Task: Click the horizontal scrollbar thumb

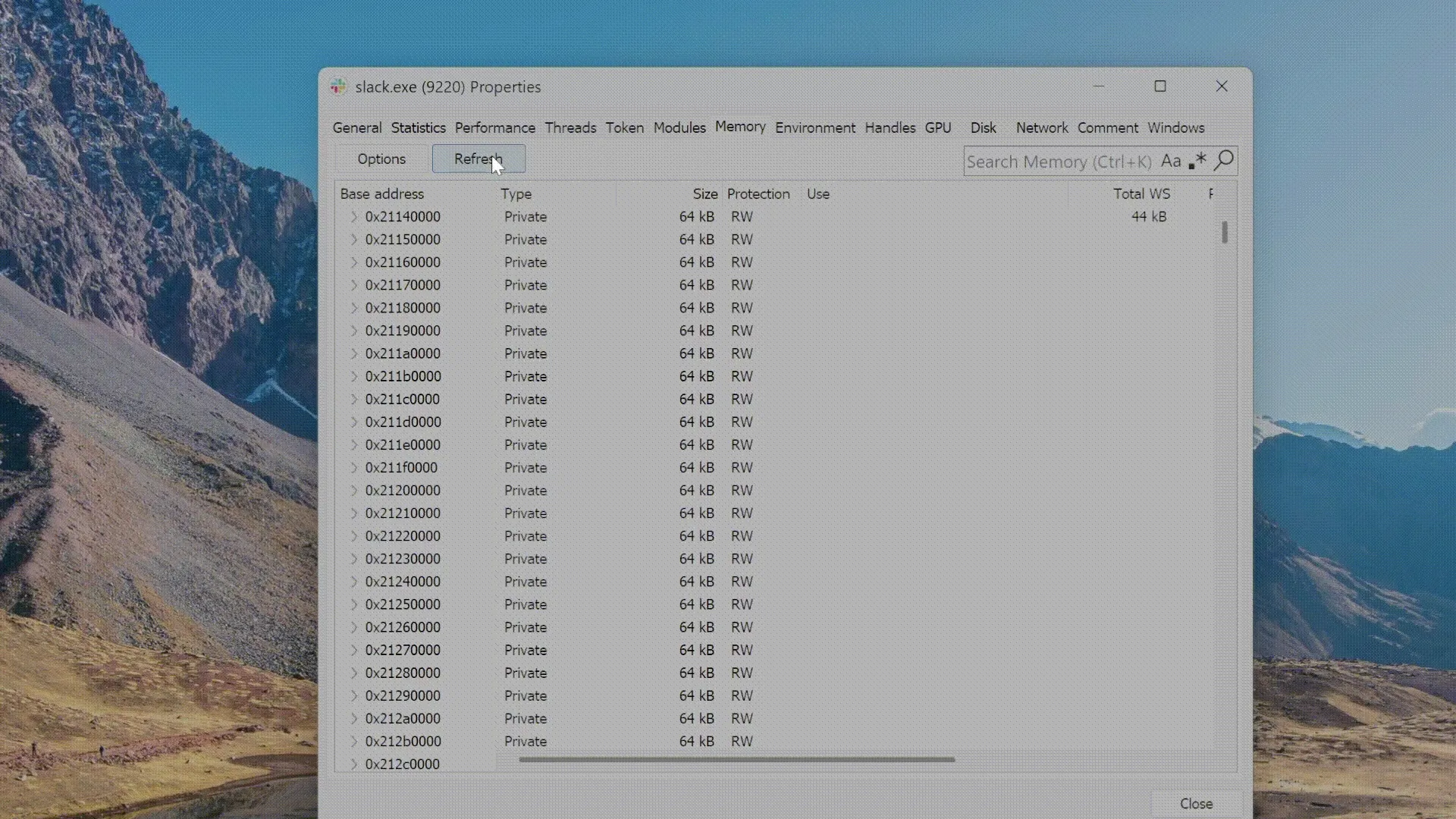Action: point(736,759)
